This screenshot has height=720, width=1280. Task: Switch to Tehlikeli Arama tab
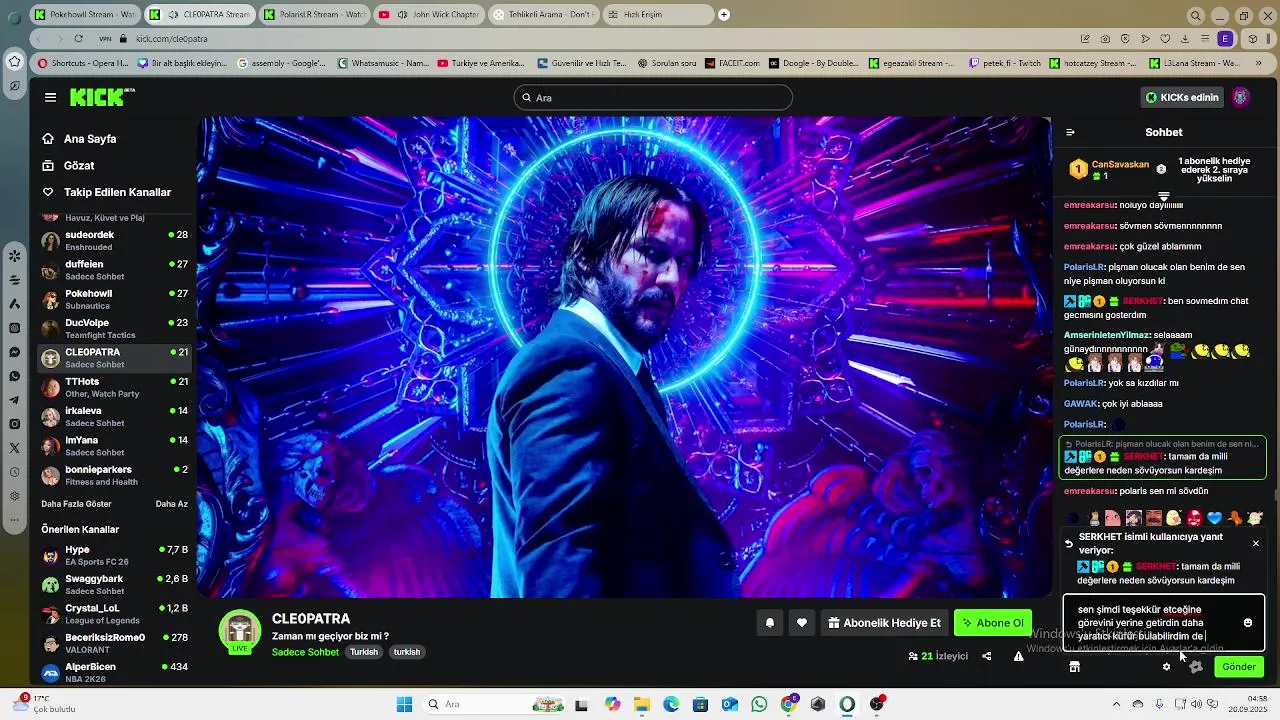[x=545, y=15]
